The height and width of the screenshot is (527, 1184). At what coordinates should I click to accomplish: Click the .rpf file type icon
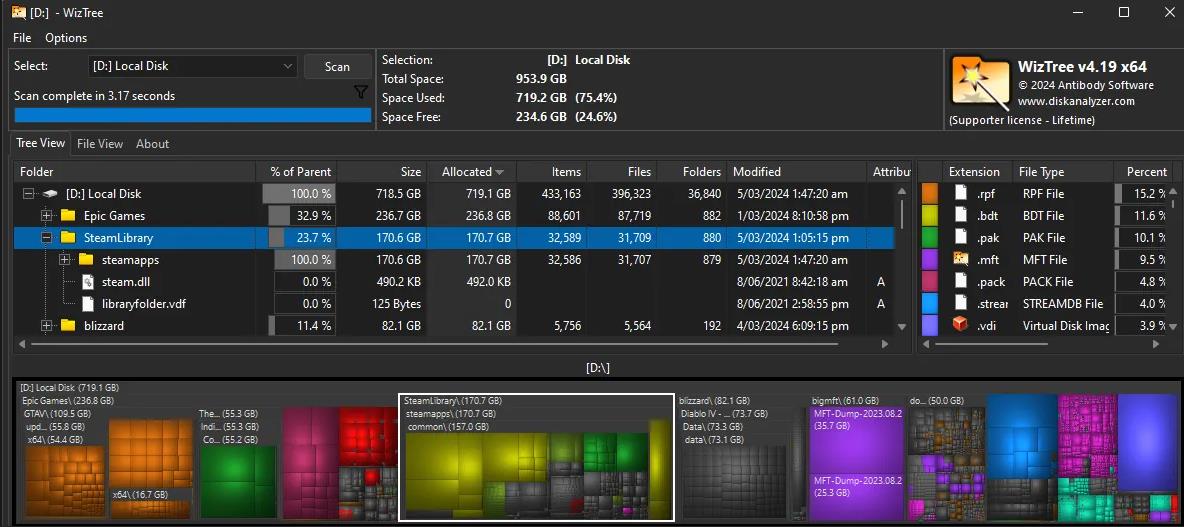coord(960,193)
